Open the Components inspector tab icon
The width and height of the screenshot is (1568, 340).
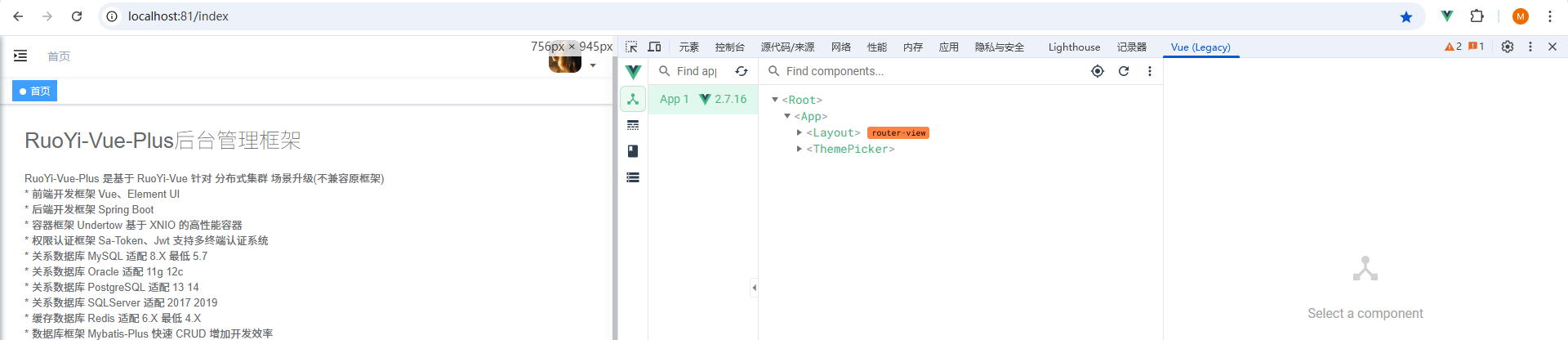click(633, 99)
